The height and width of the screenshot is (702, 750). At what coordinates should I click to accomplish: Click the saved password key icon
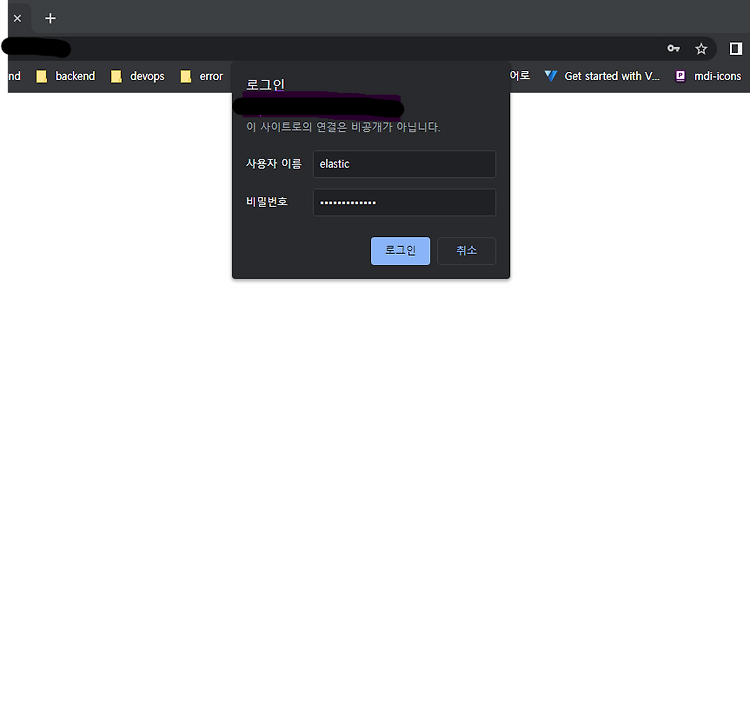[673, 48]
